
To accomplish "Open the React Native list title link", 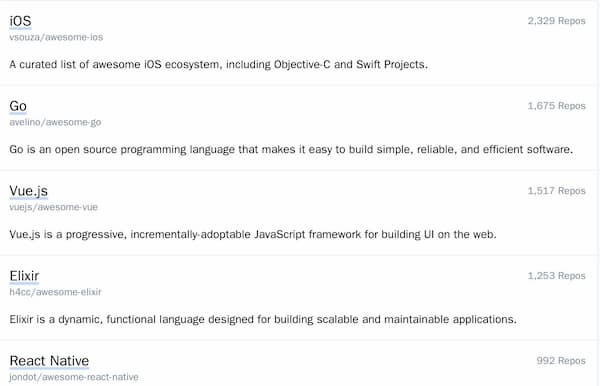I will pos(49,361).
